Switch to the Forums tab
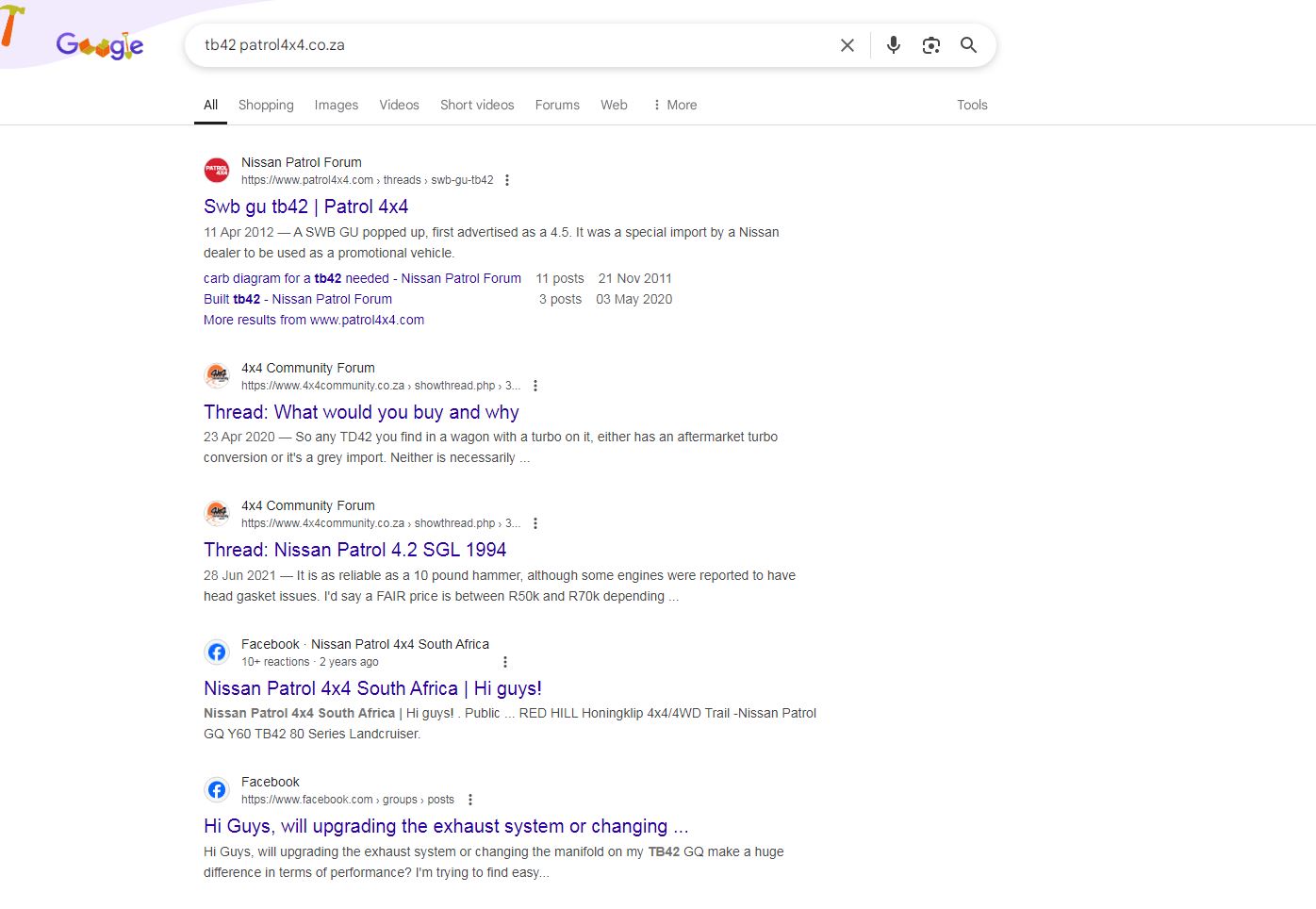The height and width of the screenshot is (909, 1316). click(x=557, y=105)
